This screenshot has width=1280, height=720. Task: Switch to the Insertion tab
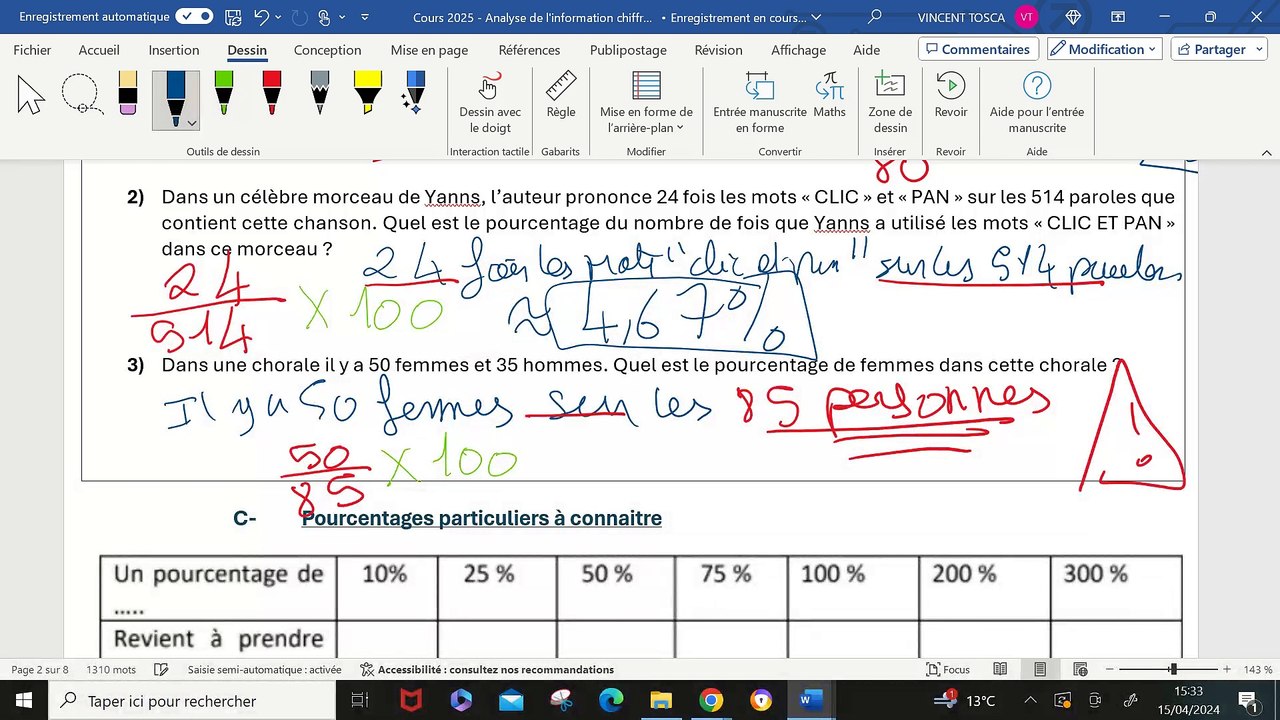point(174,50)
